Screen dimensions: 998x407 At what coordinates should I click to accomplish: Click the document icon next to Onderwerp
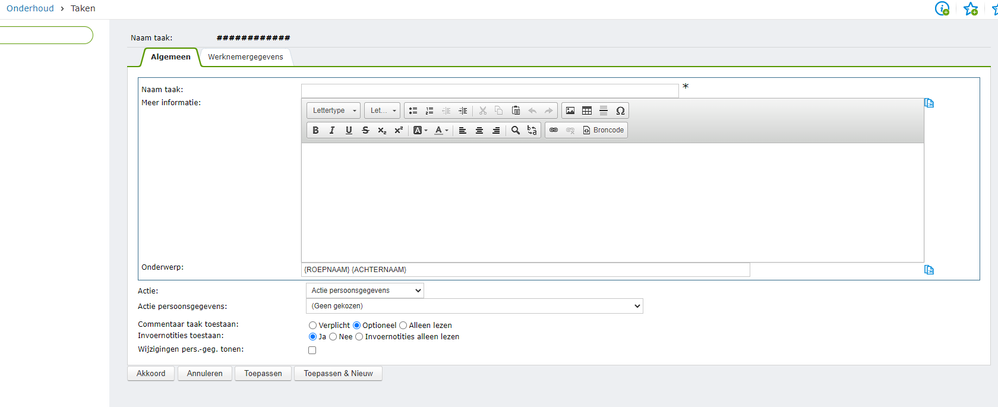point(929,270)
